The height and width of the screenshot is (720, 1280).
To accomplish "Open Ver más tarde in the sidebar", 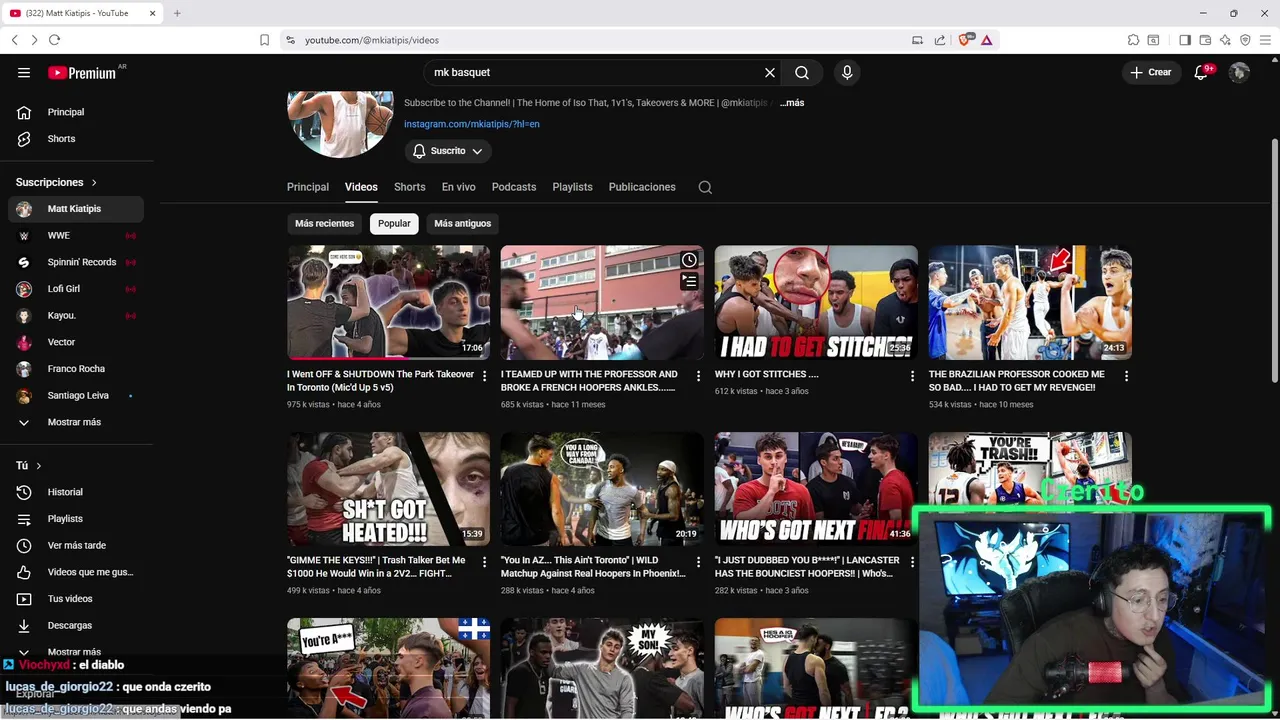I will point(76,545).
